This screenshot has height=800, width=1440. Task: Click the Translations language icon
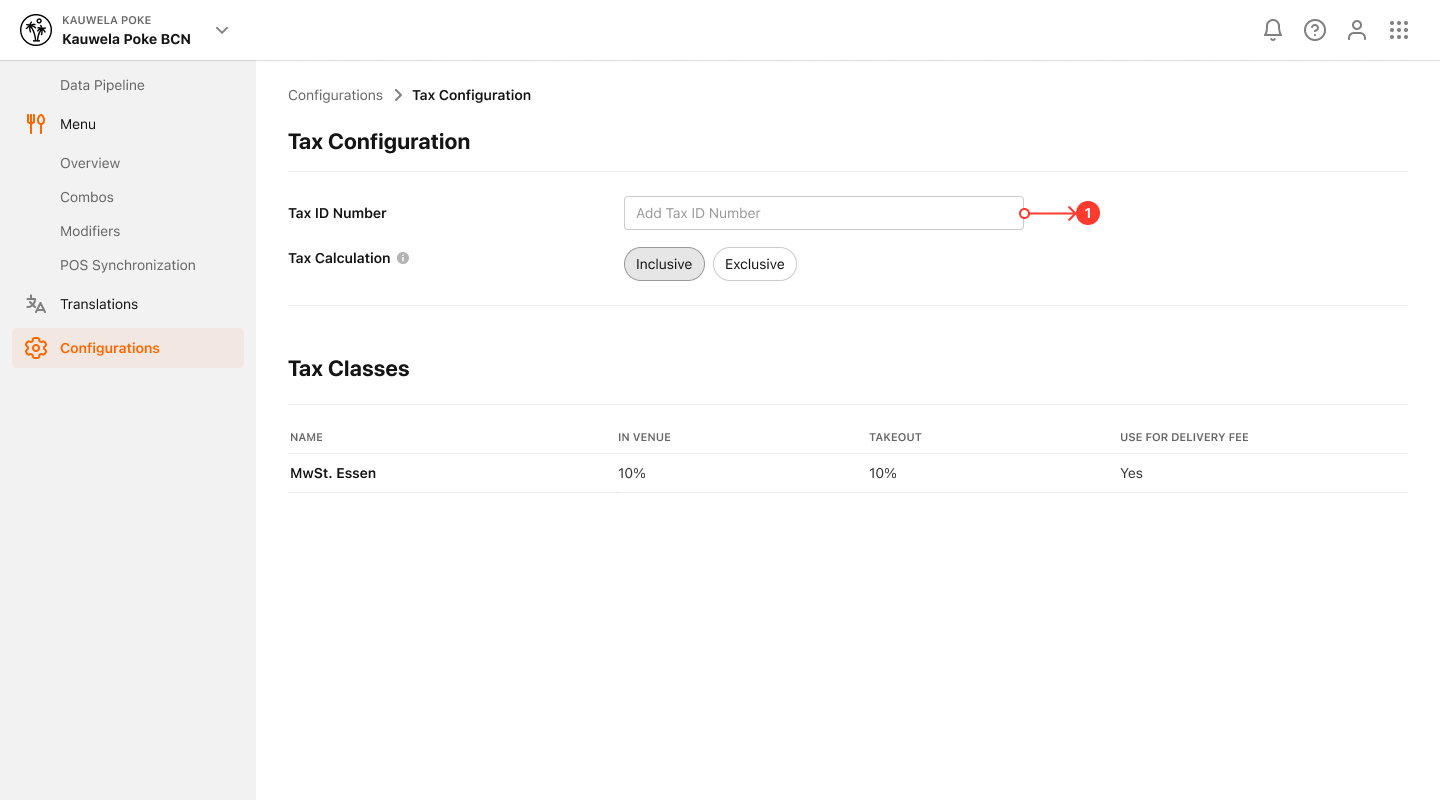(x=36, y=304)
